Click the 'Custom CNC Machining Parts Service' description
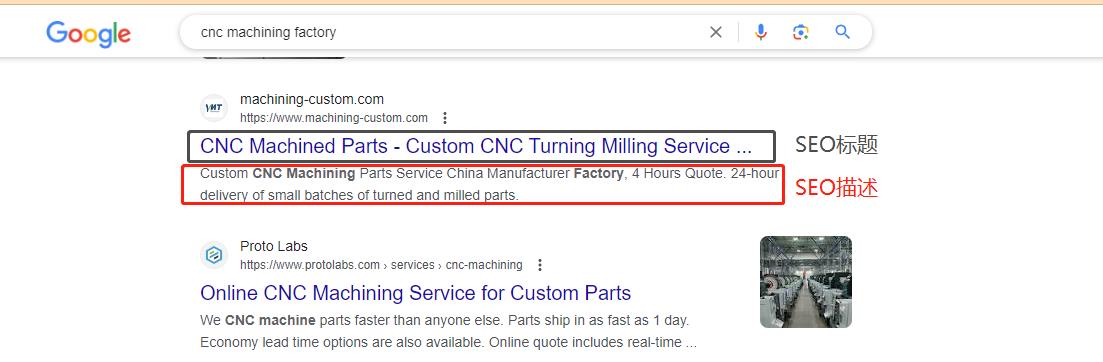This screenshot has height=362, width=1103. 489,184
